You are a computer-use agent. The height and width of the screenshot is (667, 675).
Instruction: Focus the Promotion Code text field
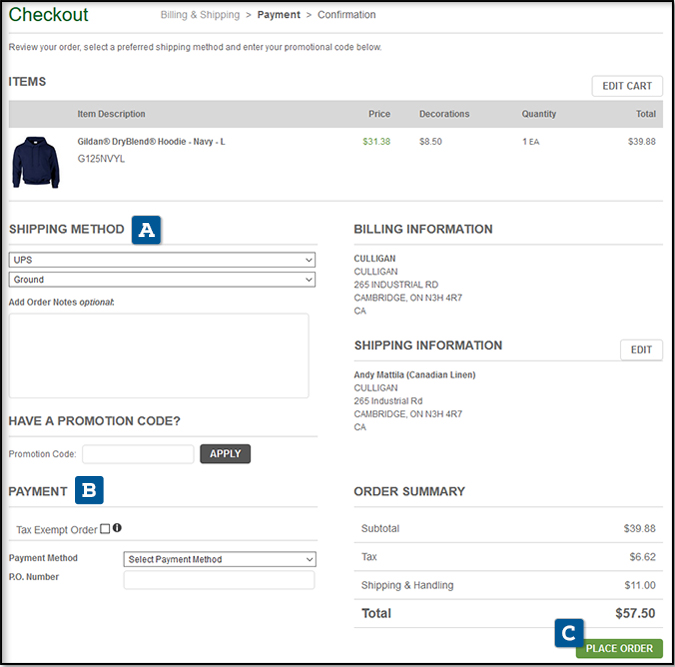point(138,454)
